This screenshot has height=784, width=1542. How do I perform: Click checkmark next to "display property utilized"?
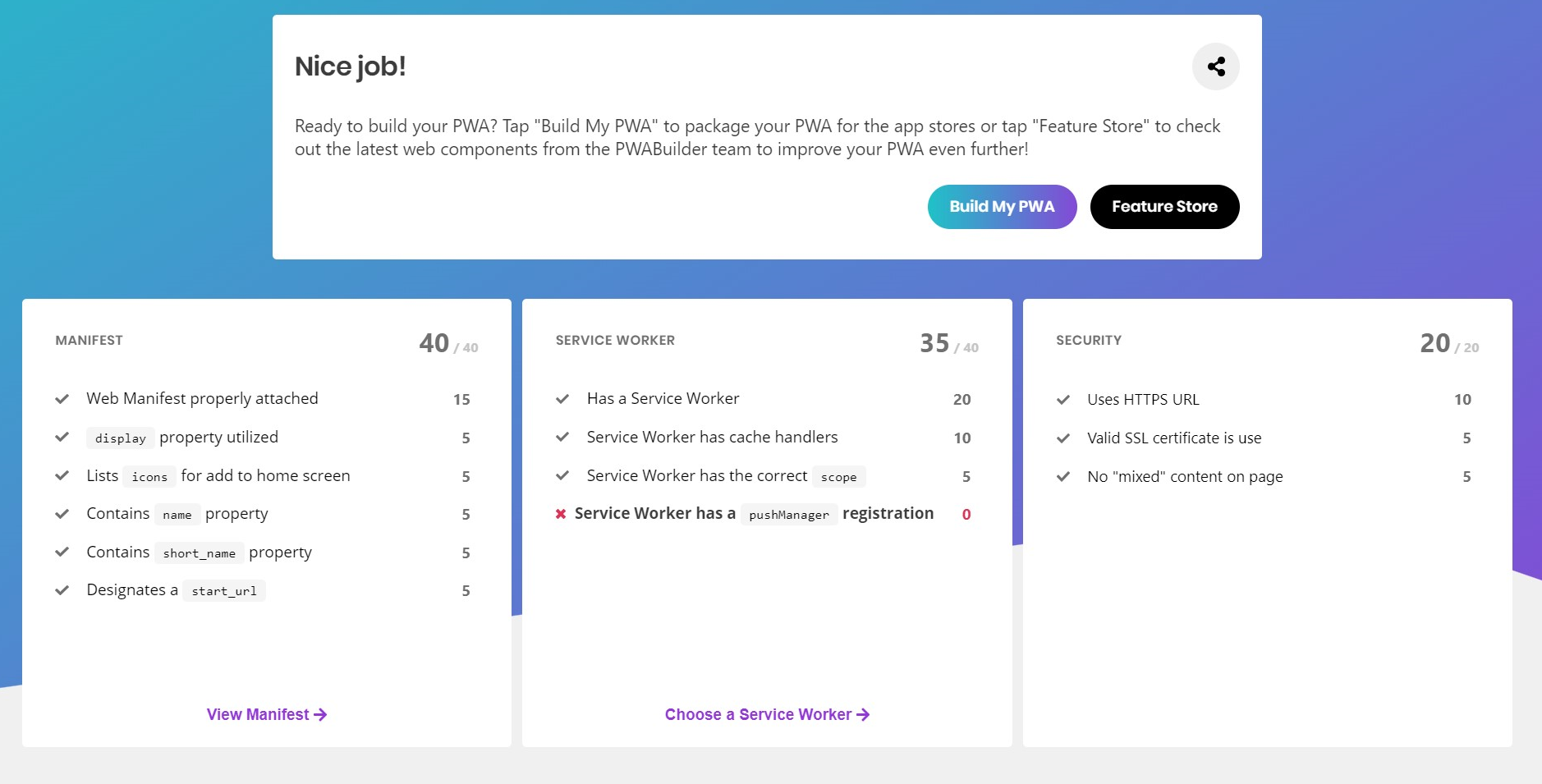coord(62,437)
